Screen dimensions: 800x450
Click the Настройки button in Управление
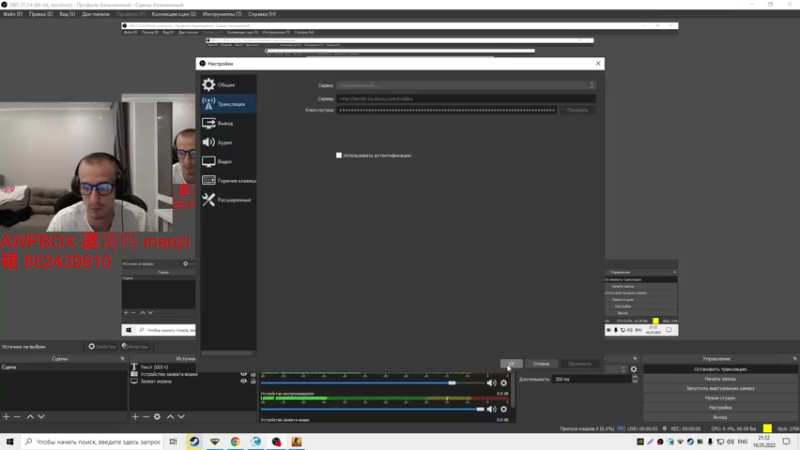coord(720,408)
